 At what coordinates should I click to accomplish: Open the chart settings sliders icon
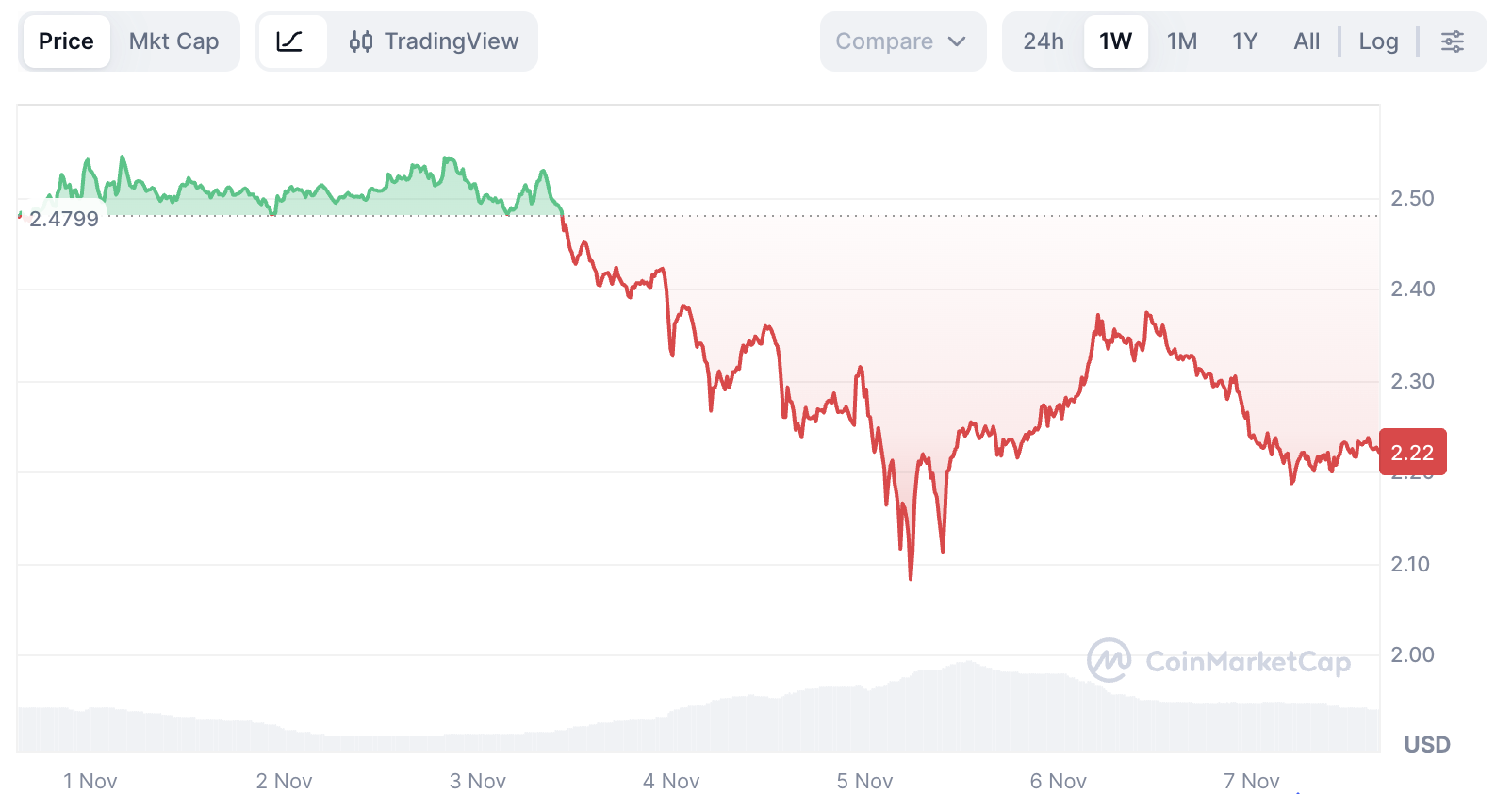(x=1453, y=41)
